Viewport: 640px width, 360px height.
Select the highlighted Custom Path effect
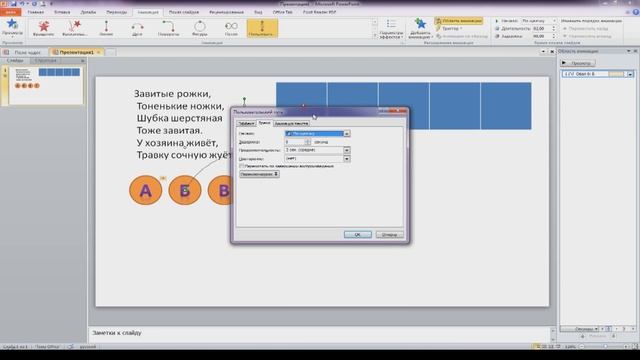click(262, 29)
